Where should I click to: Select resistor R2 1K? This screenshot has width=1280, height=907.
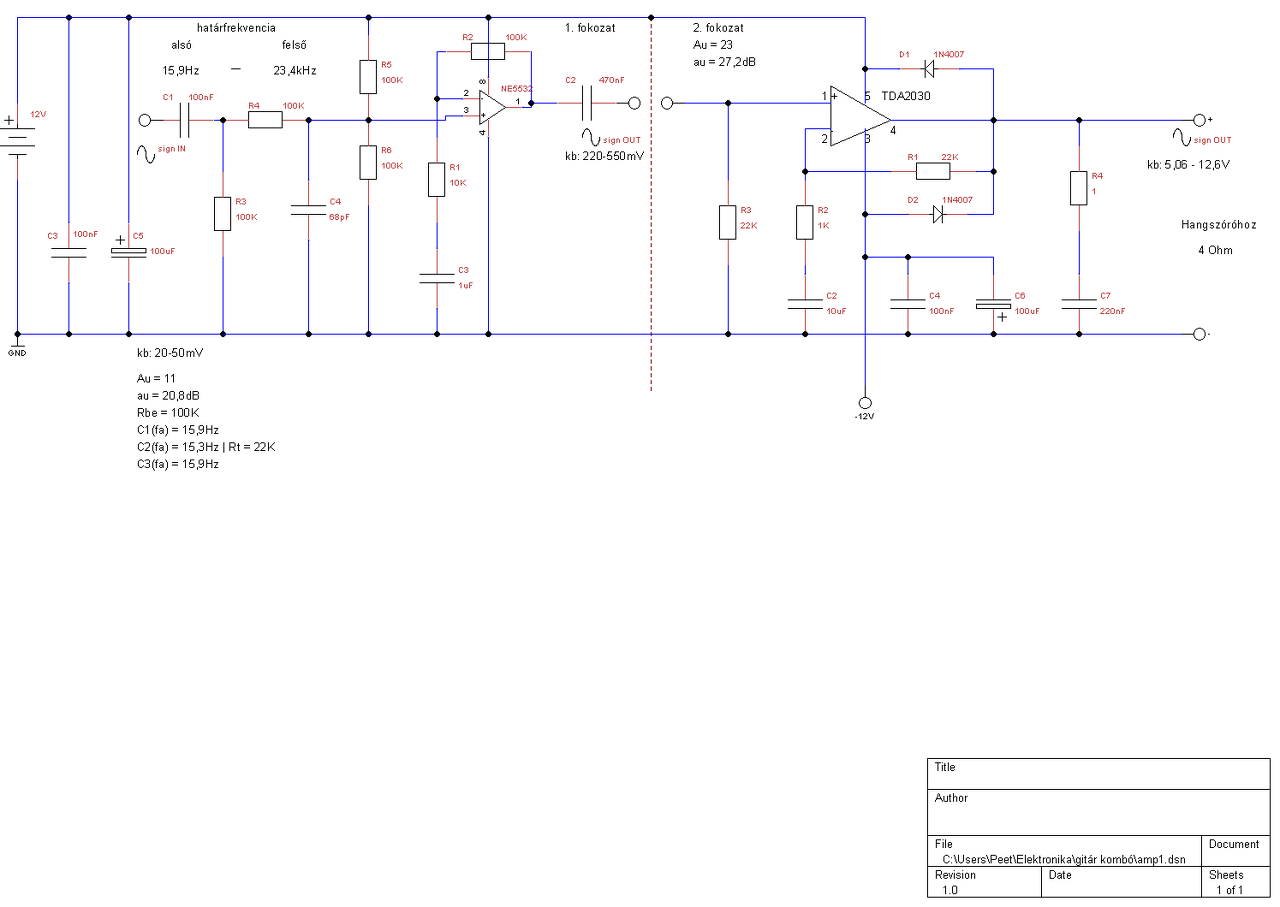(x=804, y=222)
